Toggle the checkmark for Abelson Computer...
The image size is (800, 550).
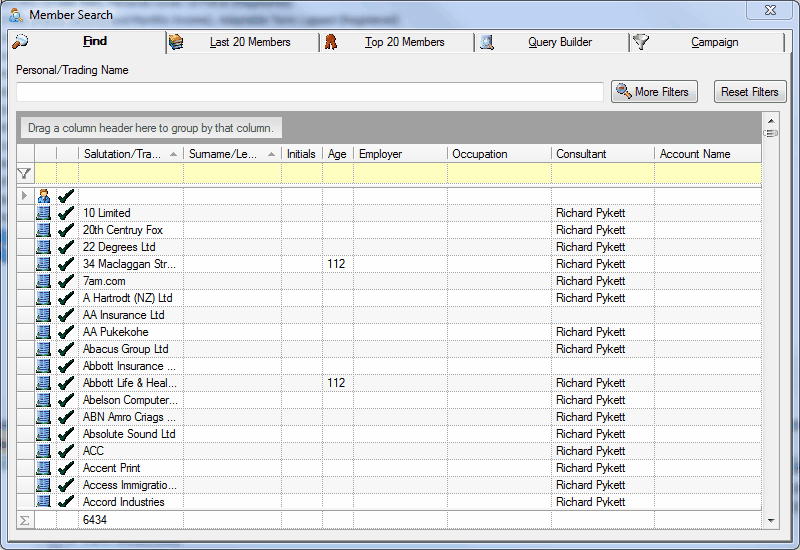click(x=66, y=400)
